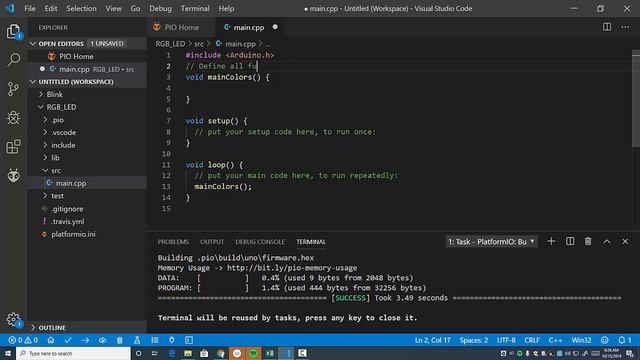Open the Explorer view in activity bar

click(x=13, y=31)
